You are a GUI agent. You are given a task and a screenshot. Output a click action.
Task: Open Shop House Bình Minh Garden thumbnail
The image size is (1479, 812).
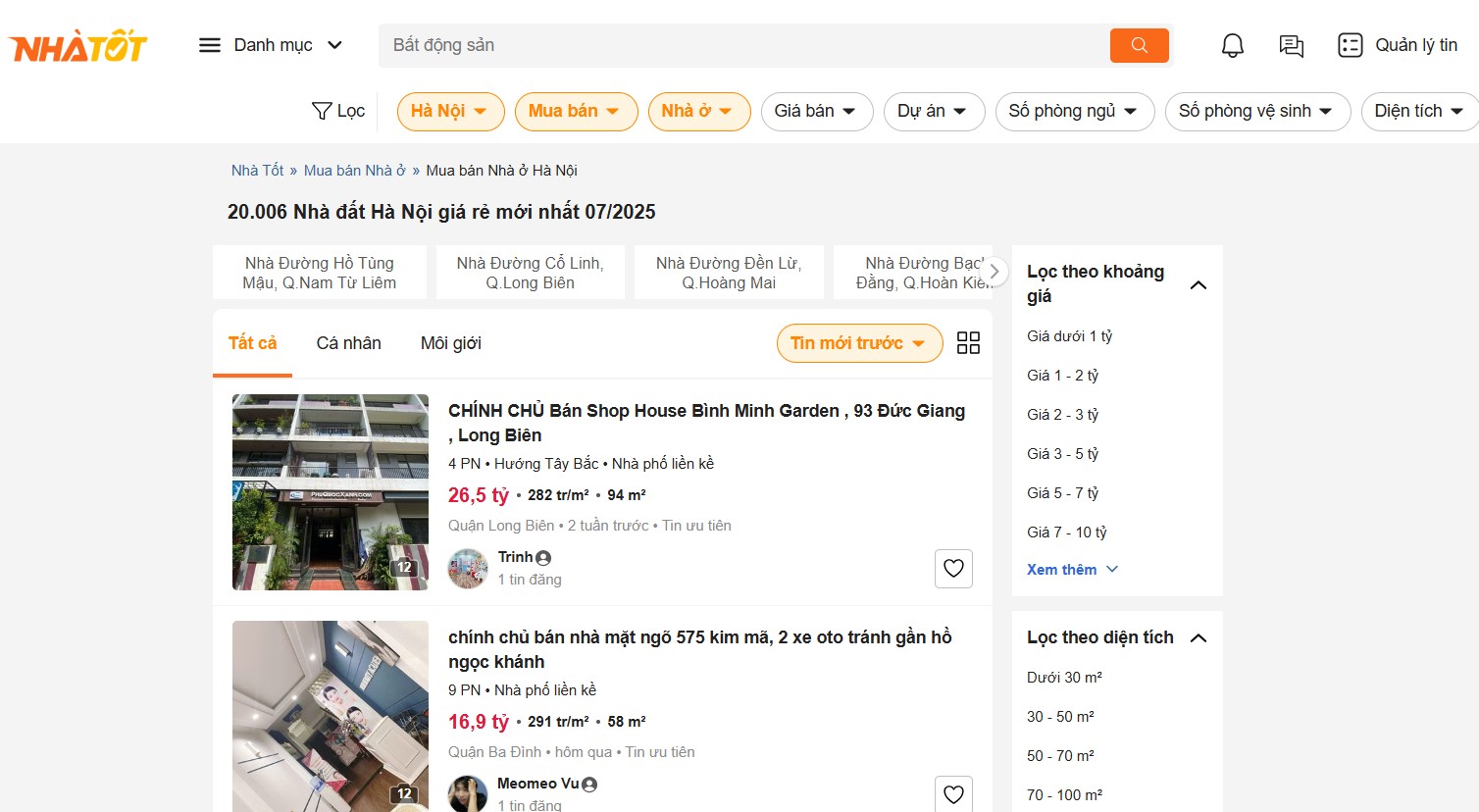pos(331,492)
